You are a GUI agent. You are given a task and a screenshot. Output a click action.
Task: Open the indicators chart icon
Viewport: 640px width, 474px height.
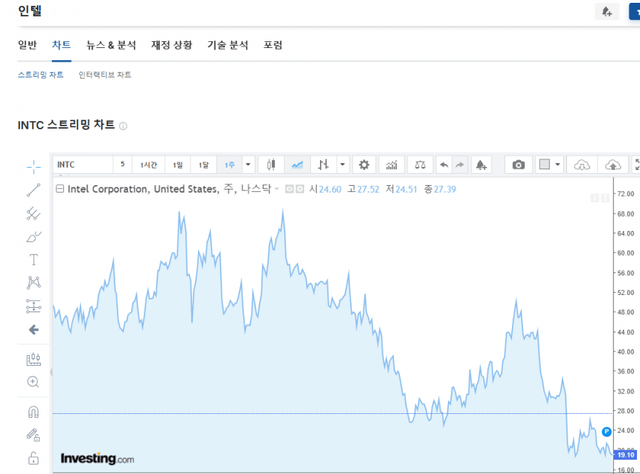click(x=392, y=165)
